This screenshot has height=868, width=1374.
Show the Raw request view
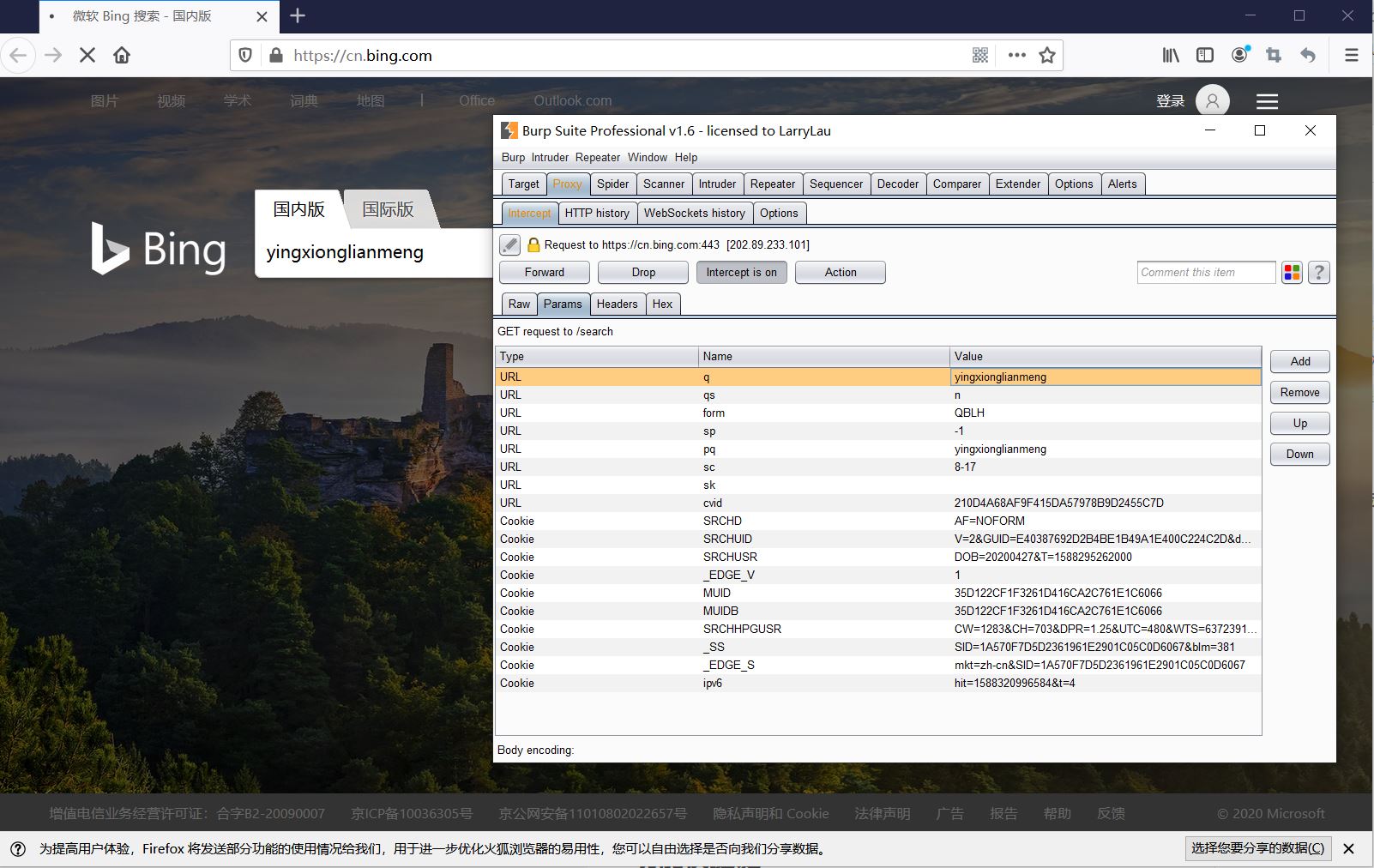pyautogui.click(x=519, y=304)
